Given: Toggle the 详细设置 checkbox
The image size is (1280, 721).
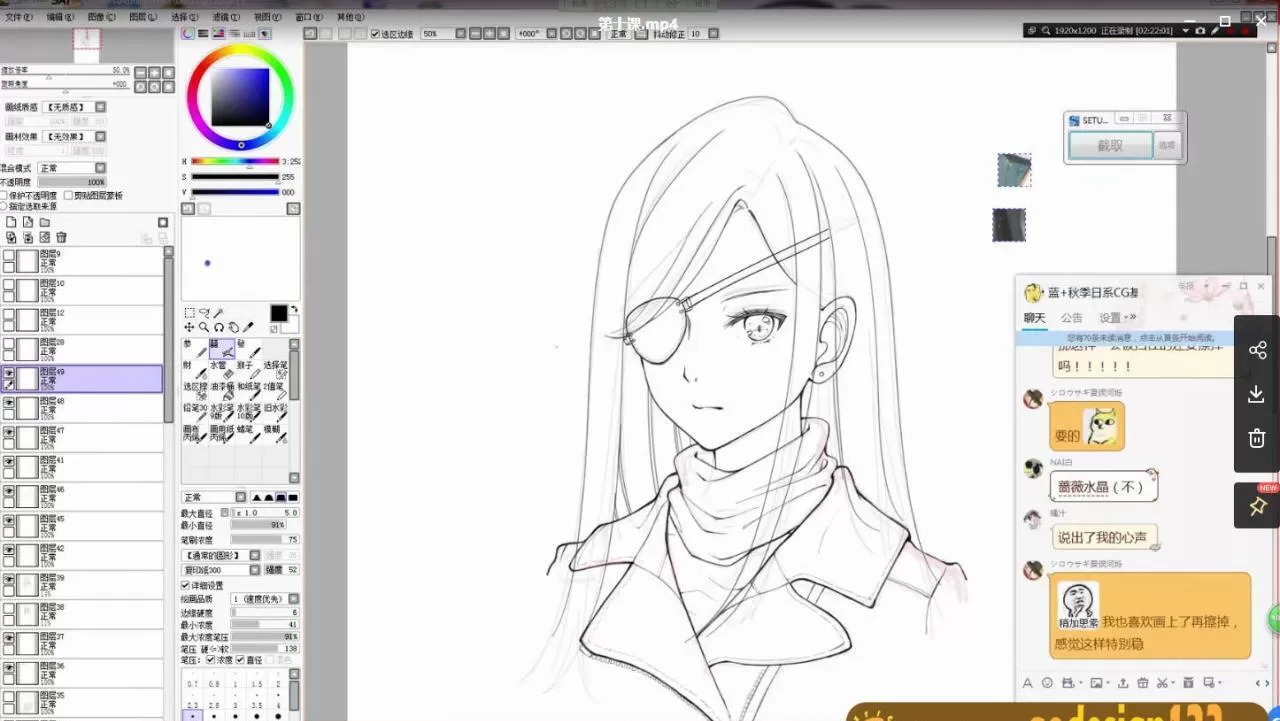Looking at the screenshot, I should click(x=185, y=585).
